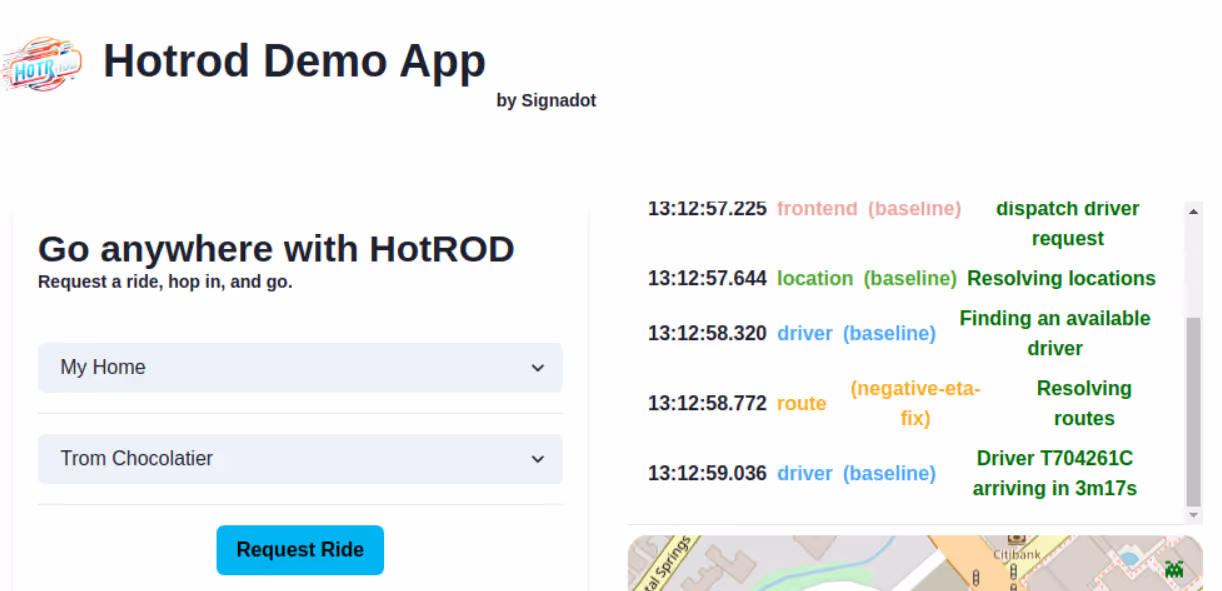1222x591 pixels.
Task: Click 'Resolving routes' log message
Action: 1084,403
